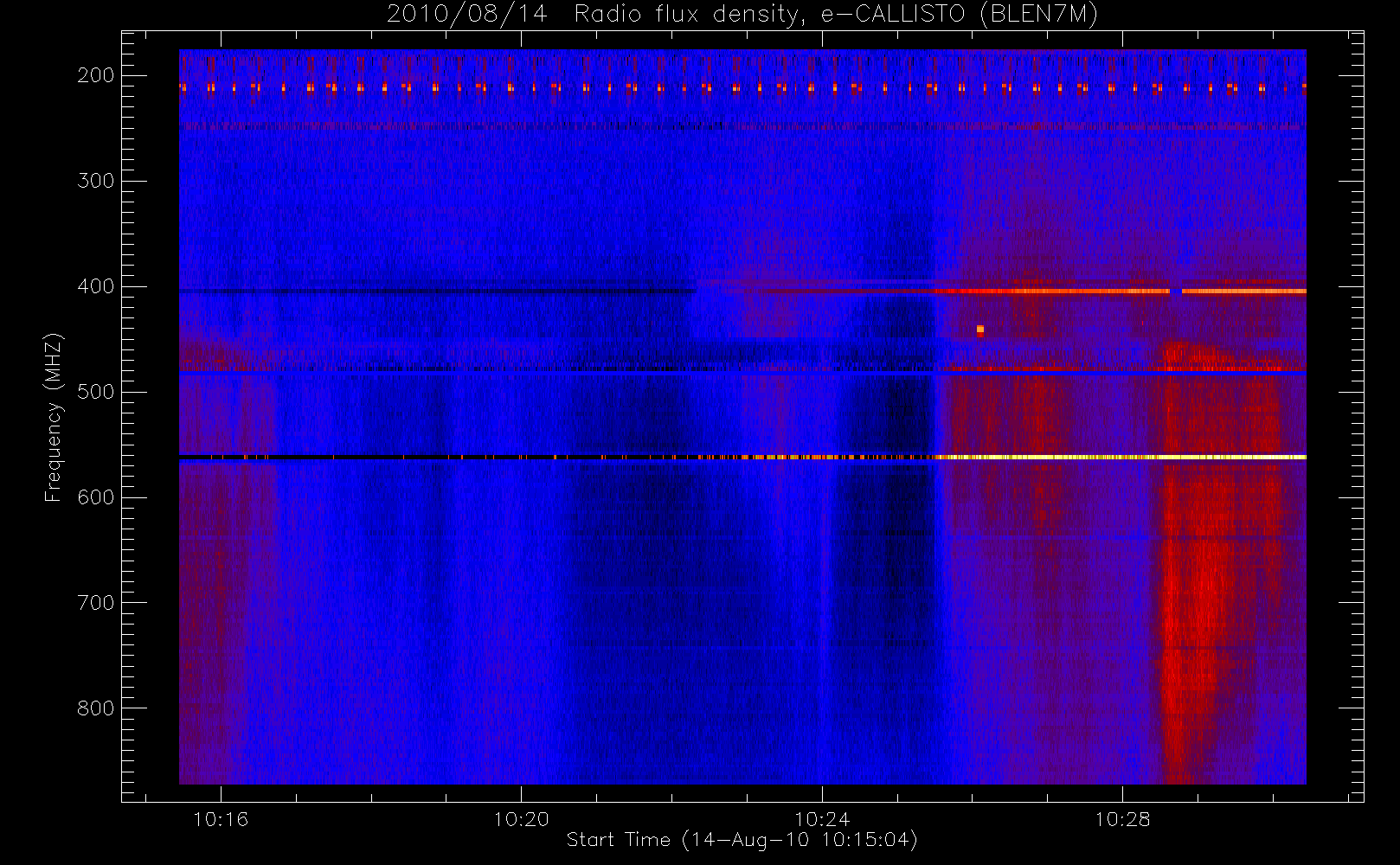1400x865 pixels.
Task: Click the 800 frequency tick label
Action: pyautogui.click(x=96, y=708)
